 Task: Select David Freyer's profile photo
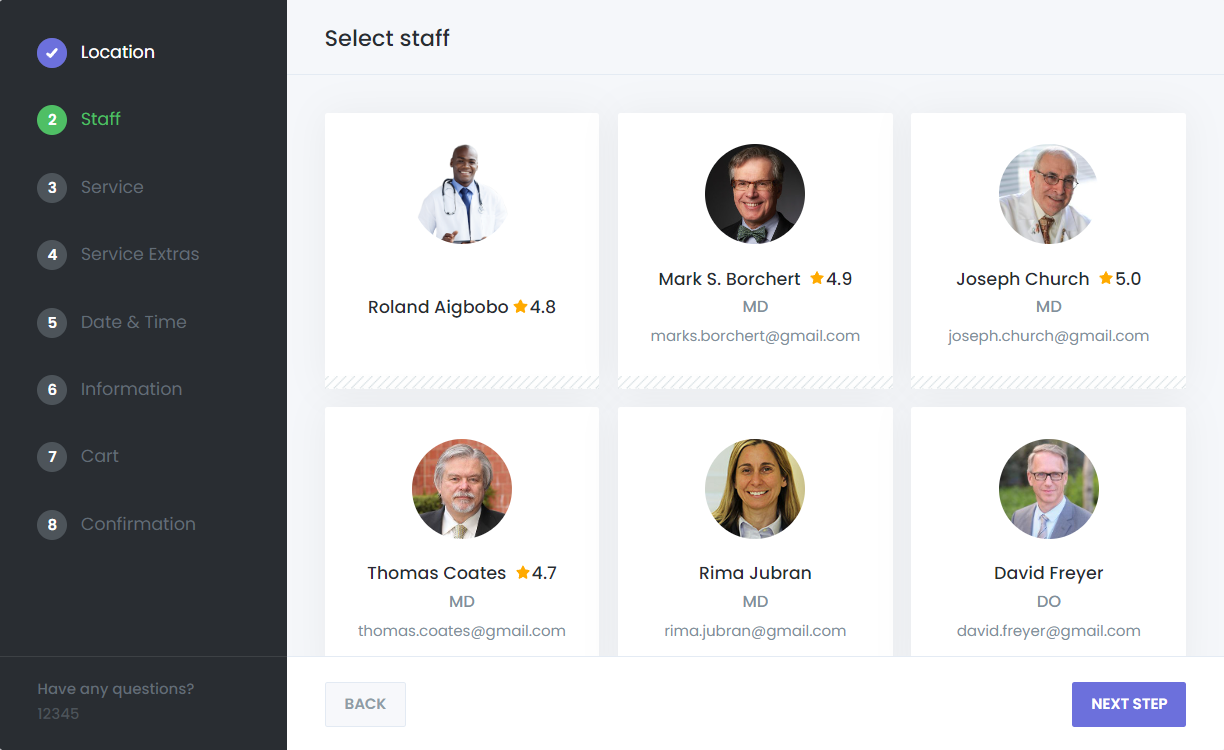click(x=1048, y=488)
